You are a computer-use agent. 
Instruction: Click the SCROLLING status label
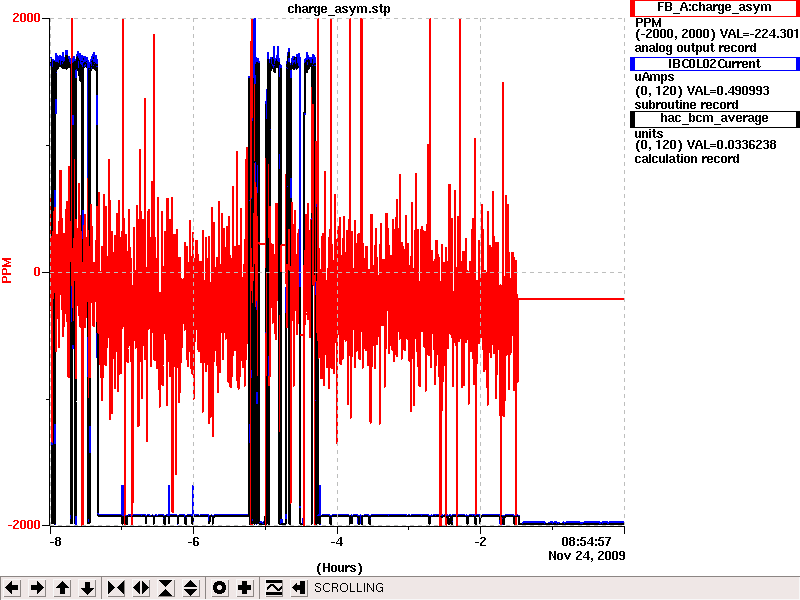[x=349, y=588]
